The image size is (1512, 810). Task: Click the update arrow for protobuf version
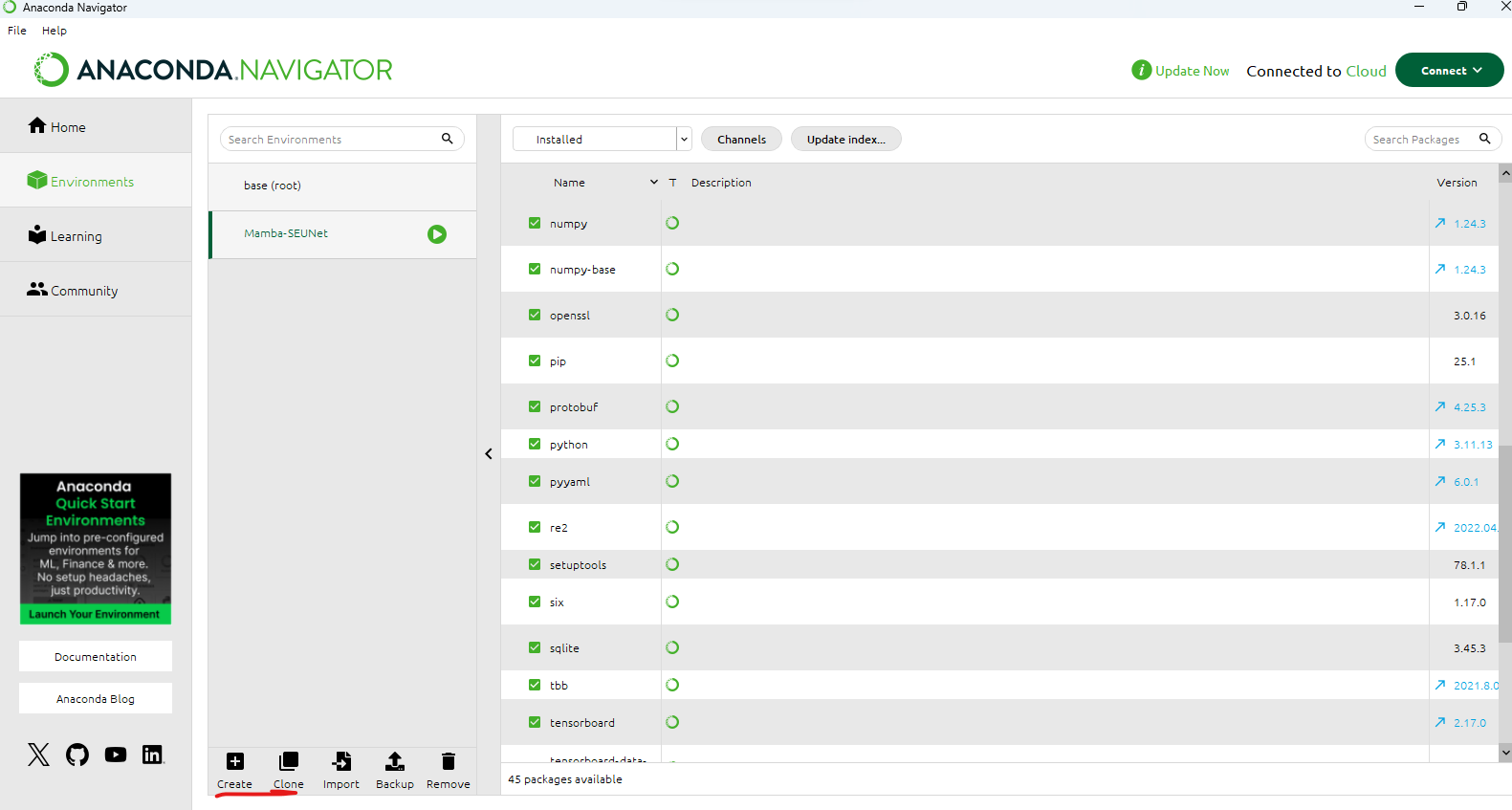tap(1440, 406)
